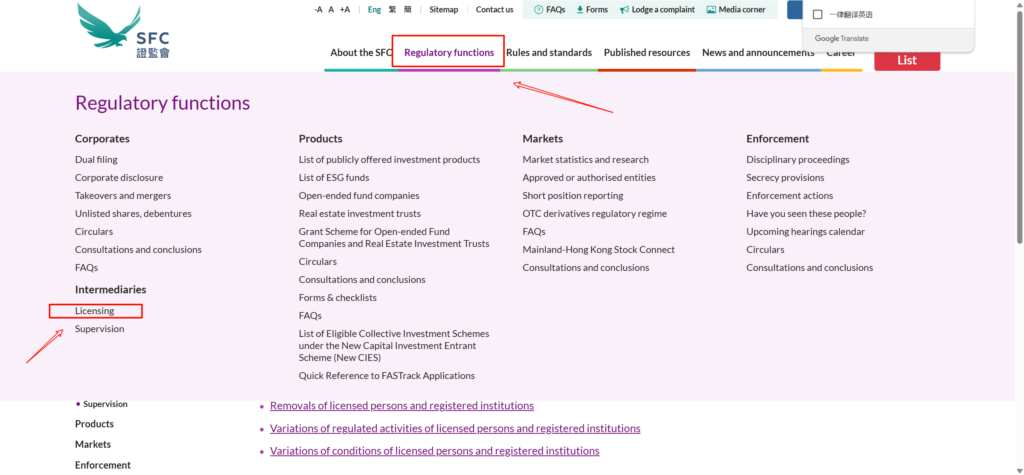Screen dimensions: 1024x475
Task: Decrease font size with -A
Action: click(x=318, y=10)
